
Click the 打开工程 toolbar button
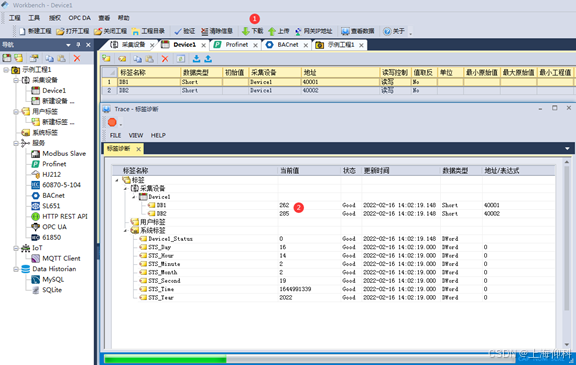pos(73,31)
